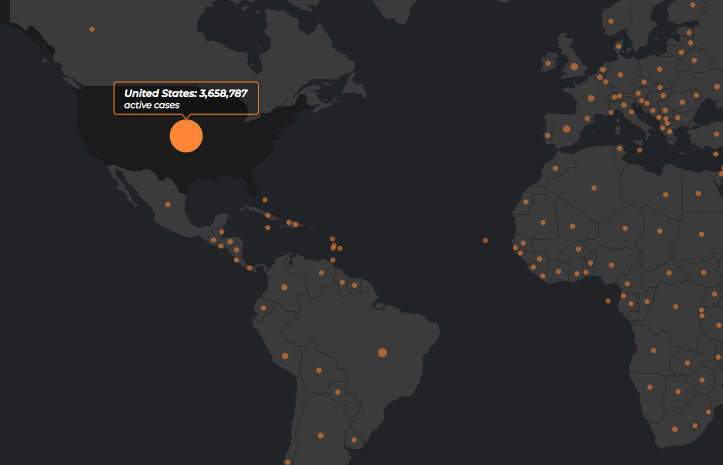Select the Canada case marker
Viewport: 723px width, 465px height.
pos(92,30)
